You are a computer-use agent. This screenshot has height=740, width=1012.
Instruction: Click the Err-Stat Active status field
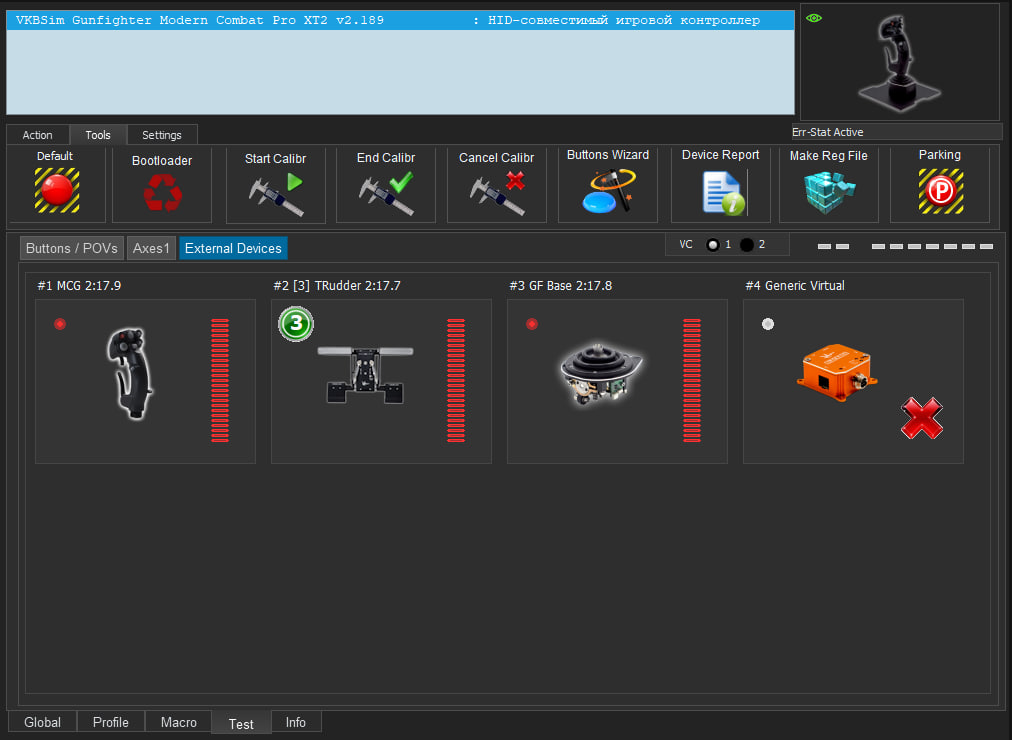(896, 132)
